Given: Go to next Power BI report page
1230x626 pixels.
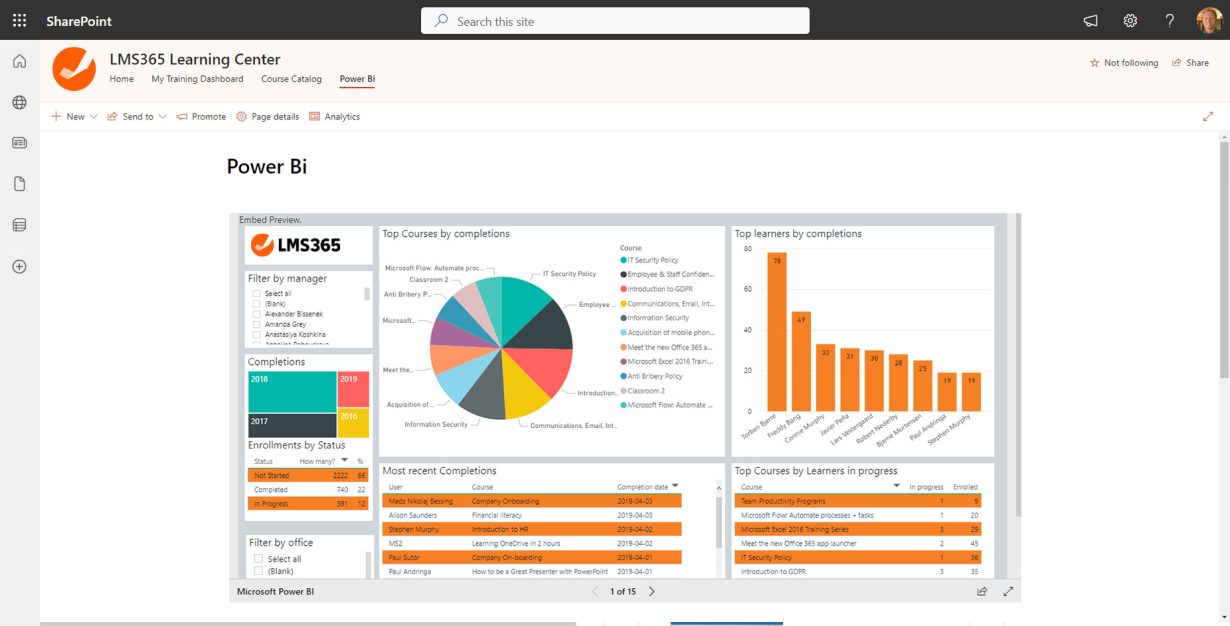Looking at the screenshot, I should click(x=652, y=592).
